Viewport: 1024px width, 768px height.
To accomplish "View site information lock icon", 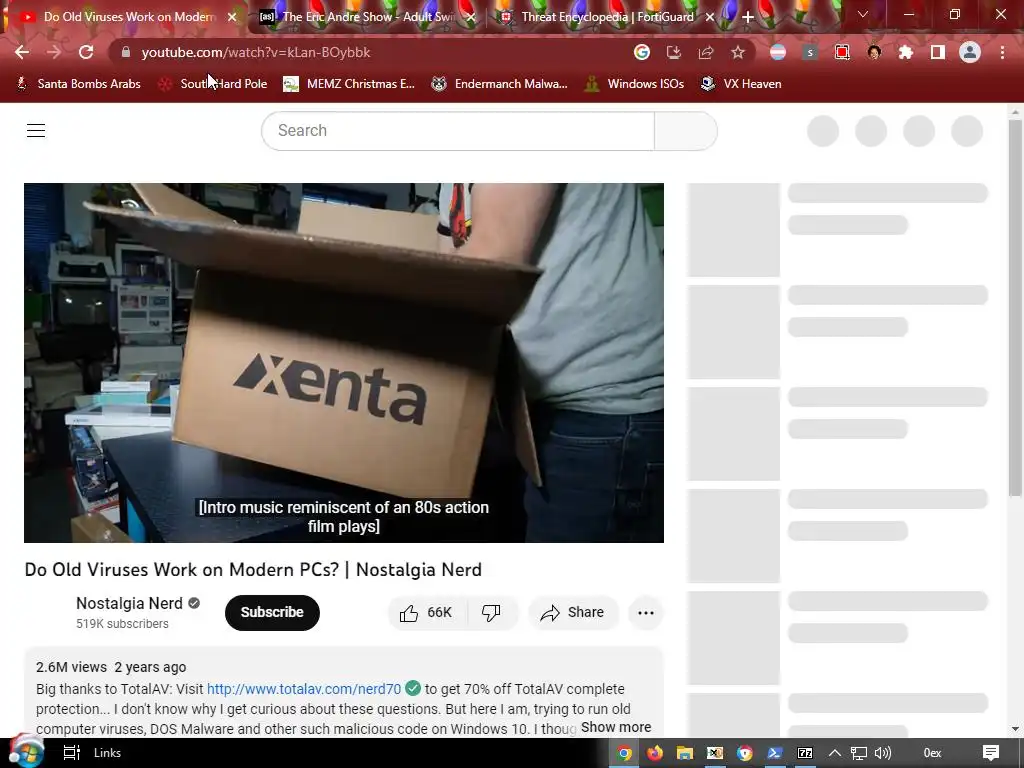I will [x=125, y=52].
